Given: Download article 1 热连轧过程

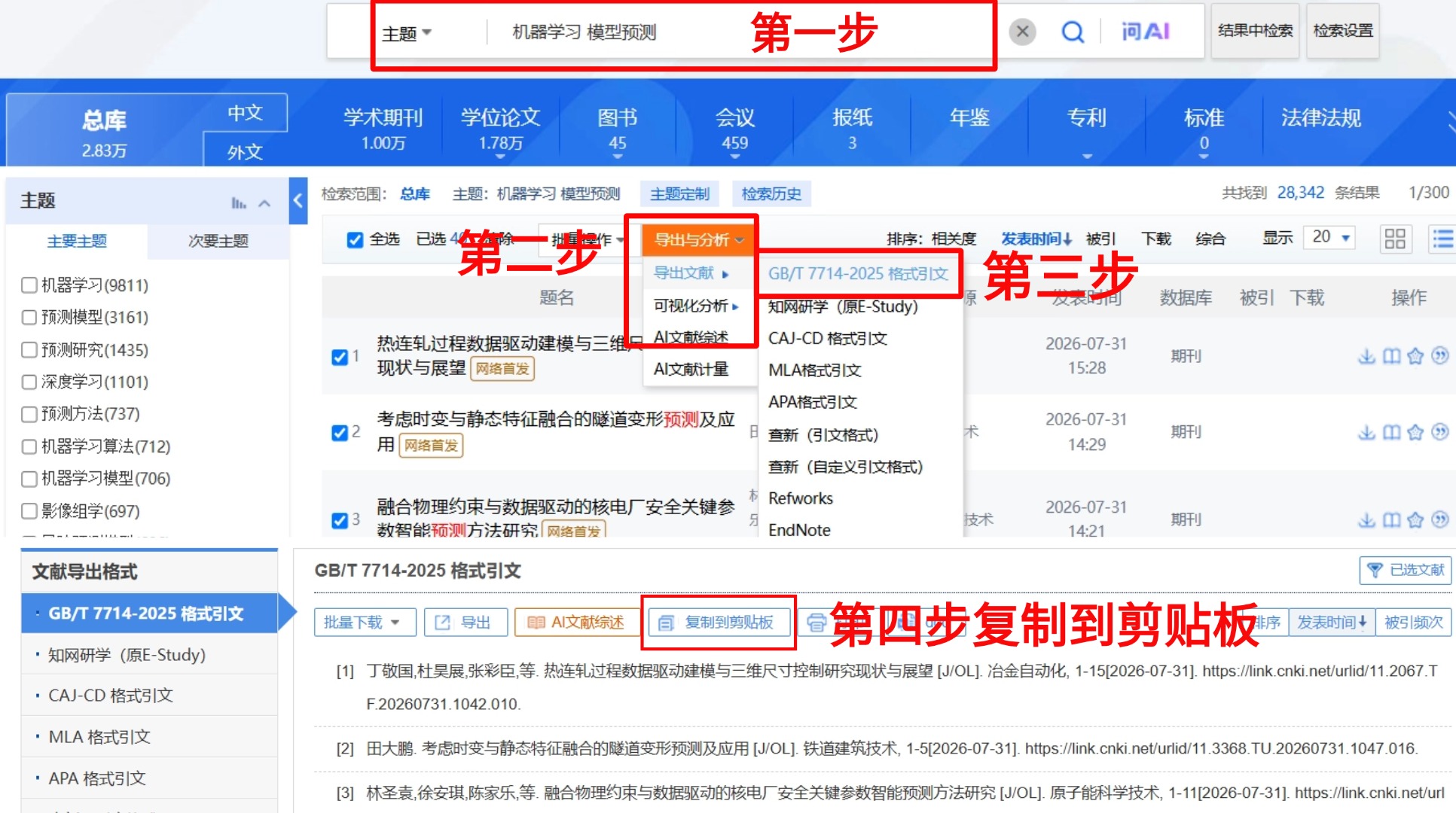Looking at the screenshot, I should click(x=1366, y=356).
